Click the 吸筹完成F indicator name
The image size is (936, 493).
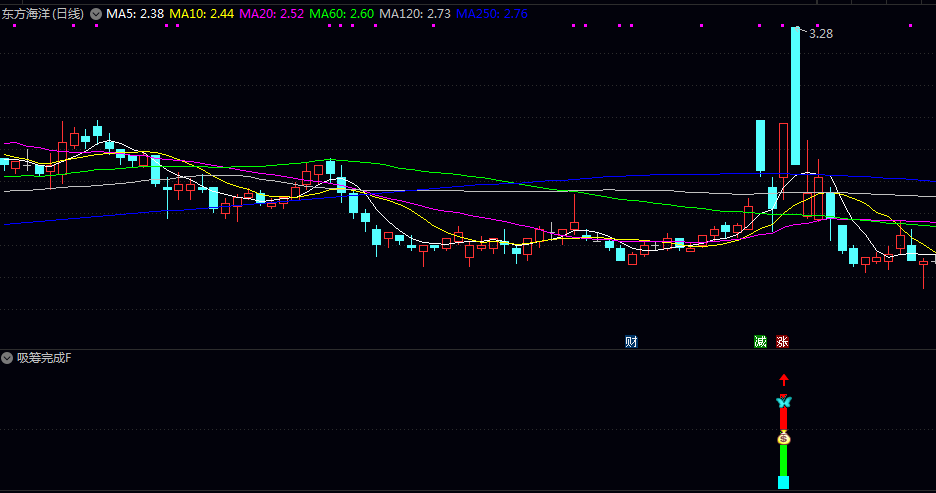[44, 358]
